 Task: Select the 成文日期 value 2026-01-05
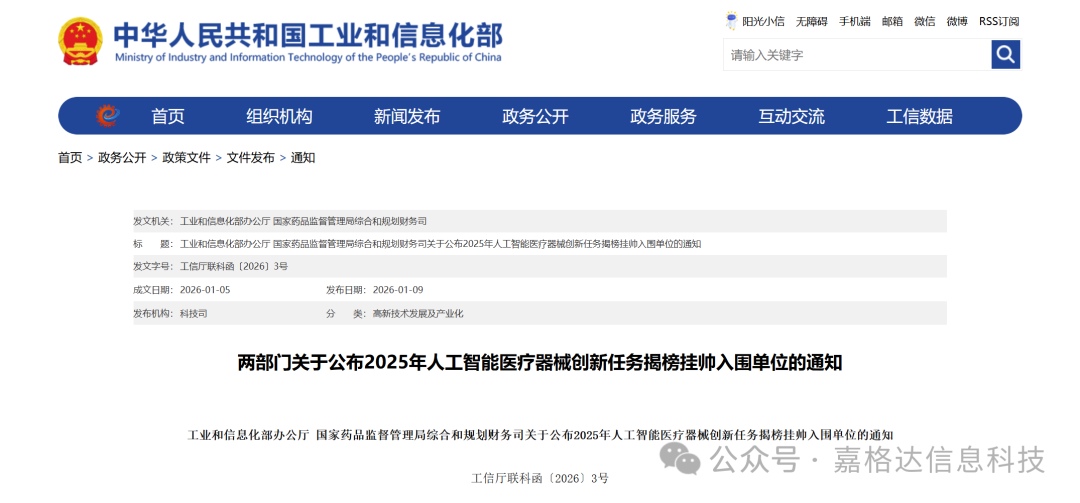click(x=205, y=289)
